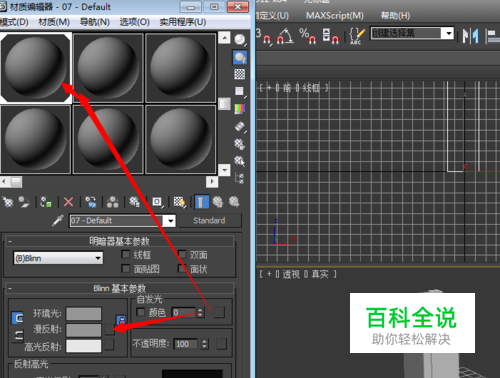Open the (B)Blinn shader dropdown
500x378 pixels.
pyautogui.click(x=58, y=258)
